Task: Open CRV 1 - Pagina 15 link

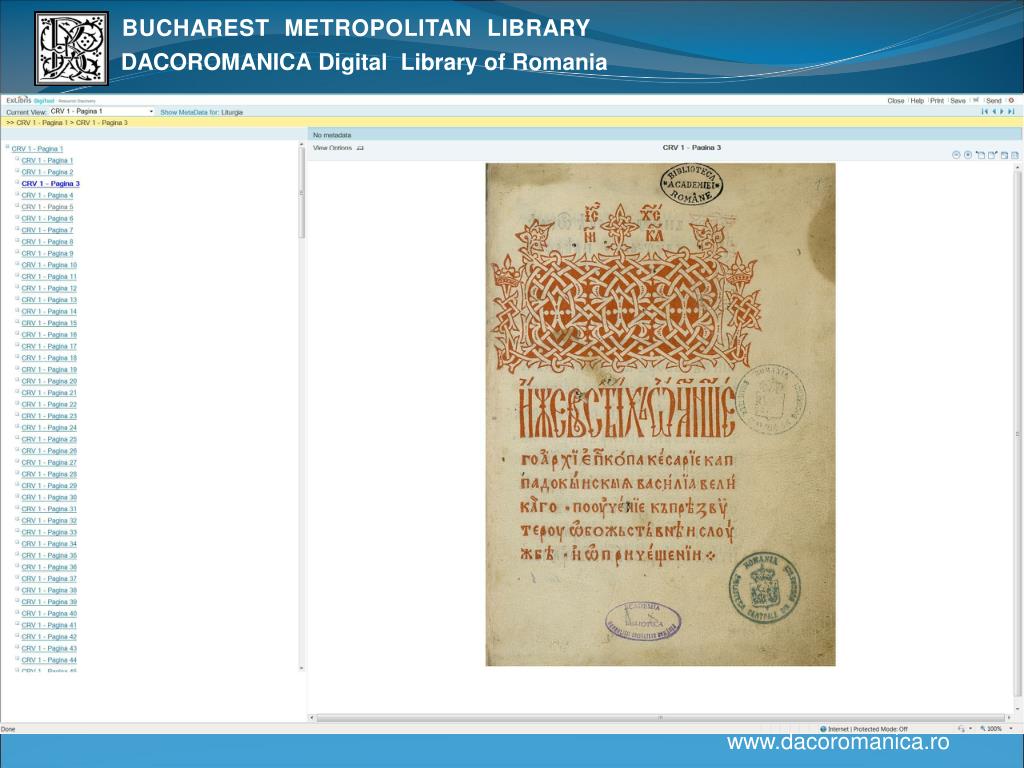Action: [49, 323]
